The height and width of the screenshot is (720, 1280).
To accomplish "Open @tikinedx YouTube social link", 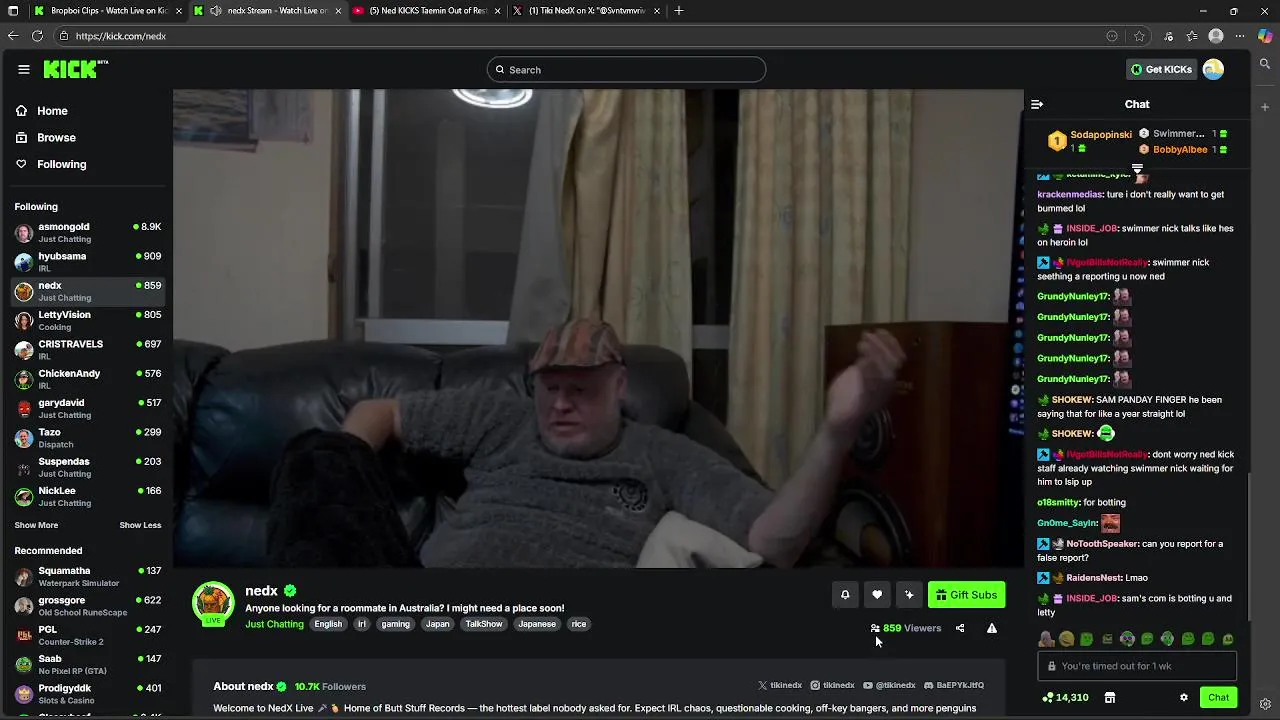I will point(889,685).
